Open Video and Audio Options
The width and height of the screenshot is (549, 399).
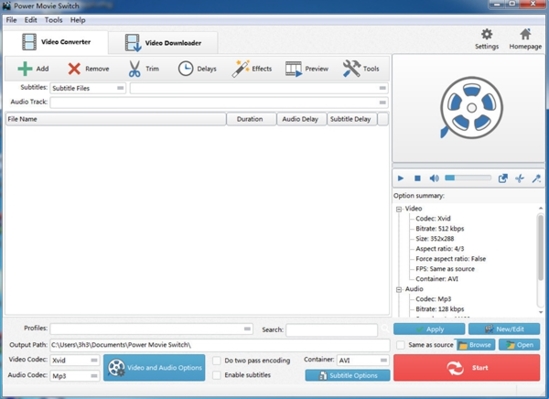tap(154, 368)
